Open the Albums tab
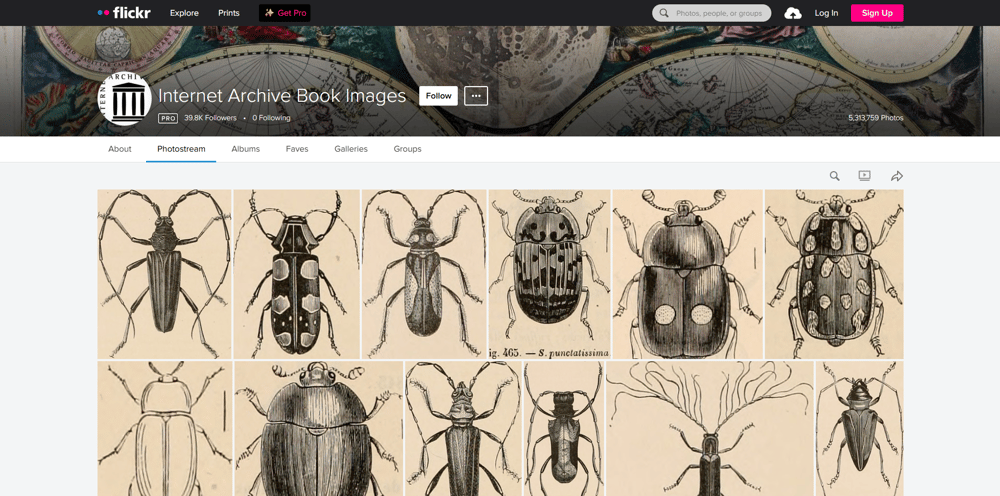Screen dimensions: 1000x496 tap(246, 149)
